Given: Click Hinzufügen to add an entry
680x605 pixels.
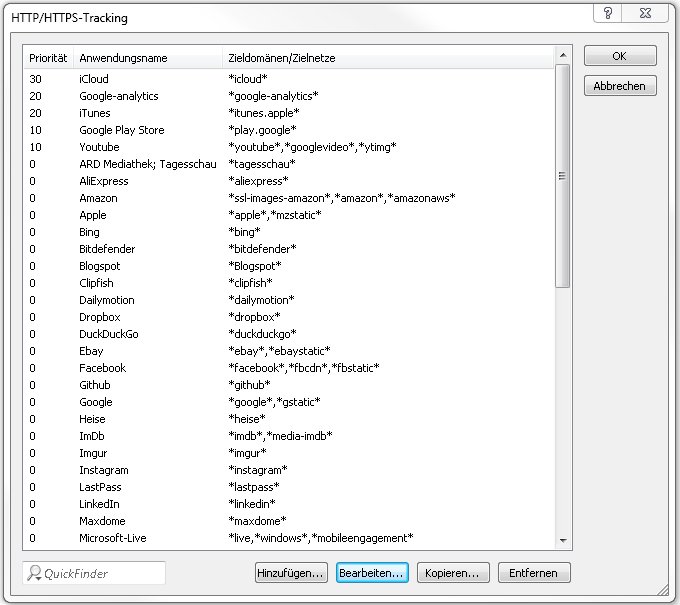Looking at the screenshot, I should click(x=291, y=573).
